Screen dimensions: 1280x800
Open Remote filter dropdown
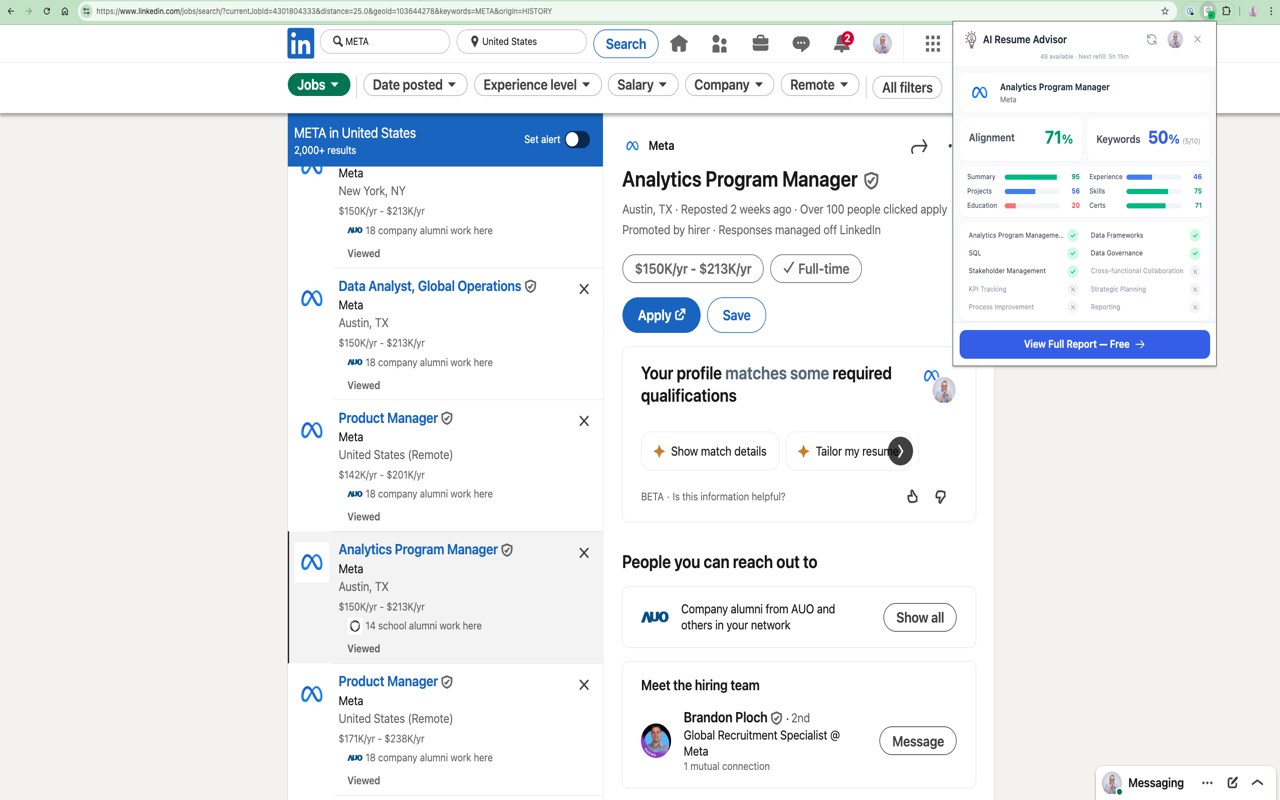click(820, 85)
